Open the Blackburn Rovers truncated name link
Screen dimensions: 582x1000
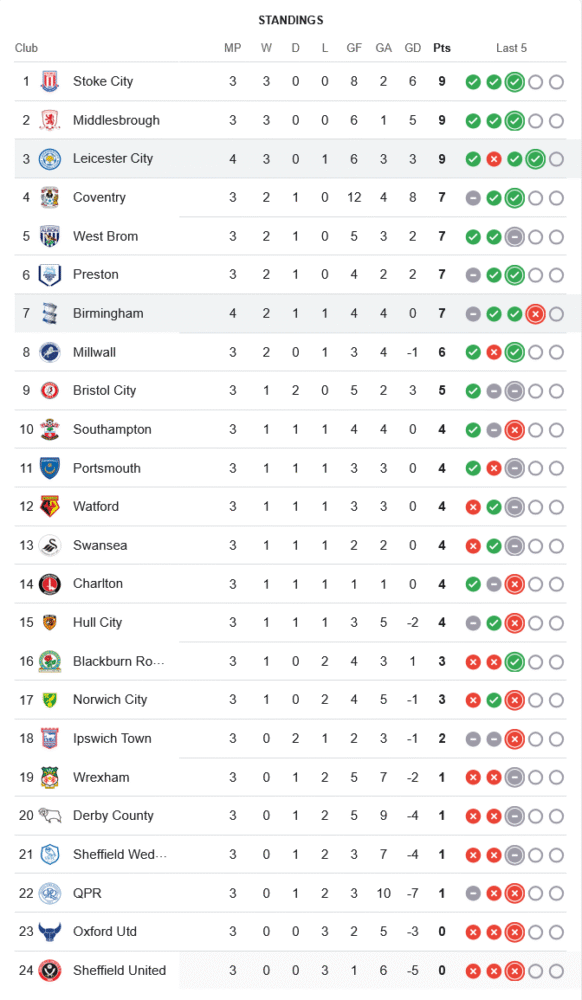pos(119,661)
